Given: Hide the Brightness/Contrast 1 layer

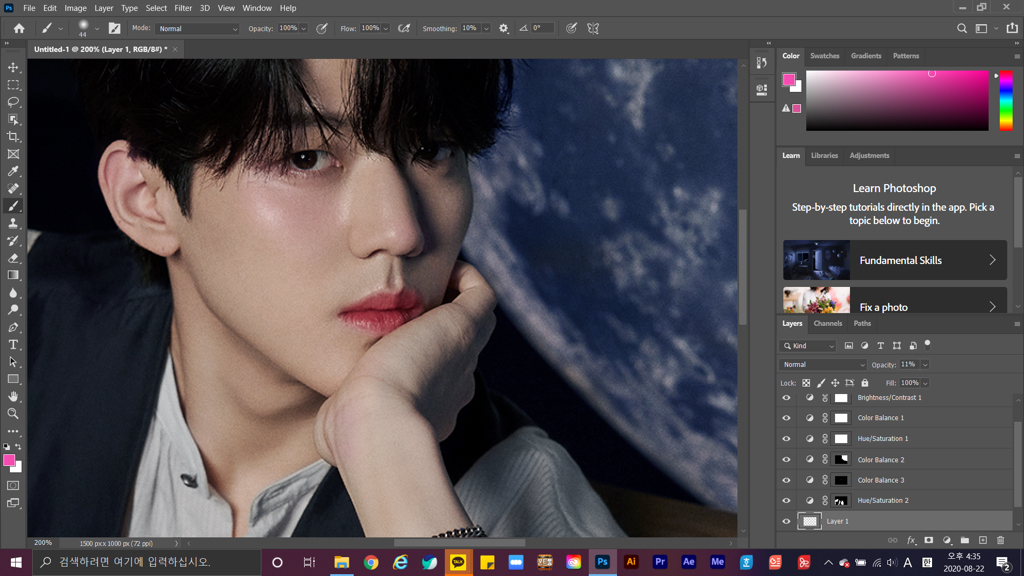Looking at the screenshot, I should 786,398.
